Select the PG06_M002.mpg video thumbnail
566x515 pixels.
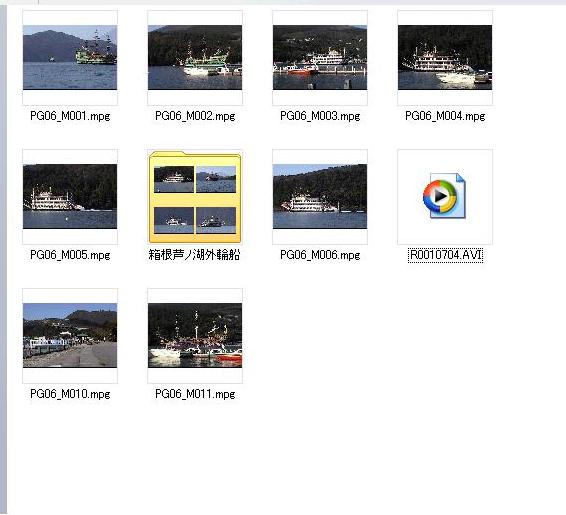coord(195,57)
